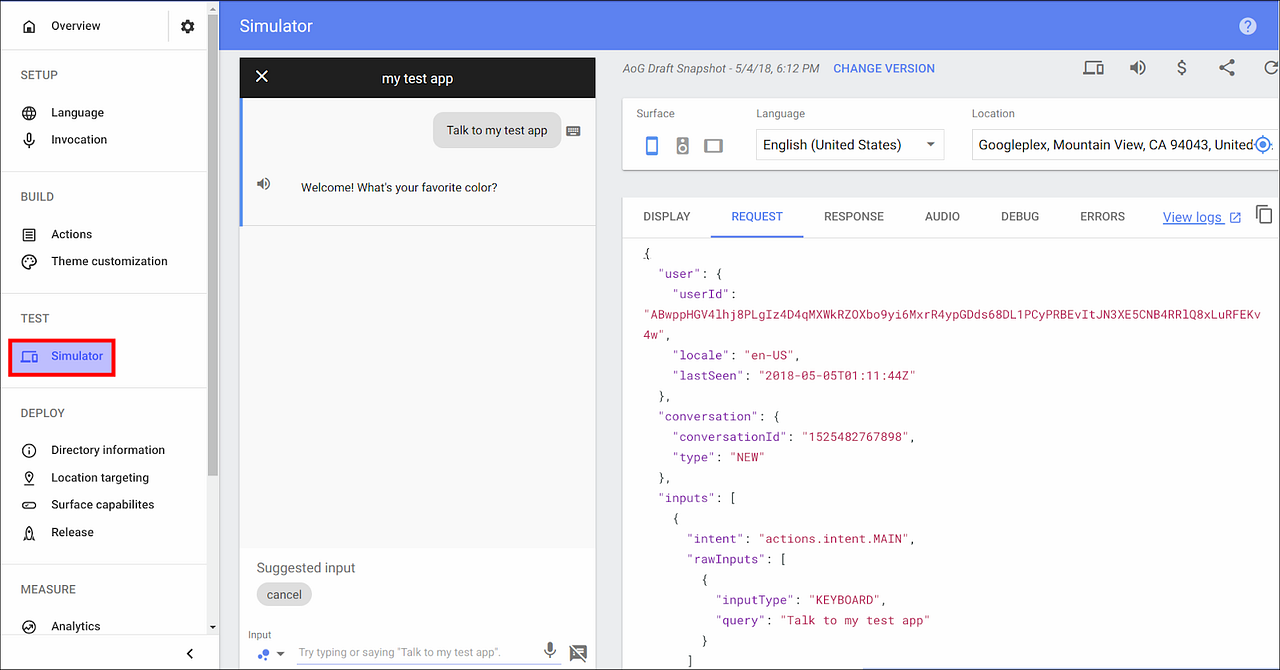Refresh the simulator with the reload icon
Screen dimensions: 1280x670
tap(1271, 68)
